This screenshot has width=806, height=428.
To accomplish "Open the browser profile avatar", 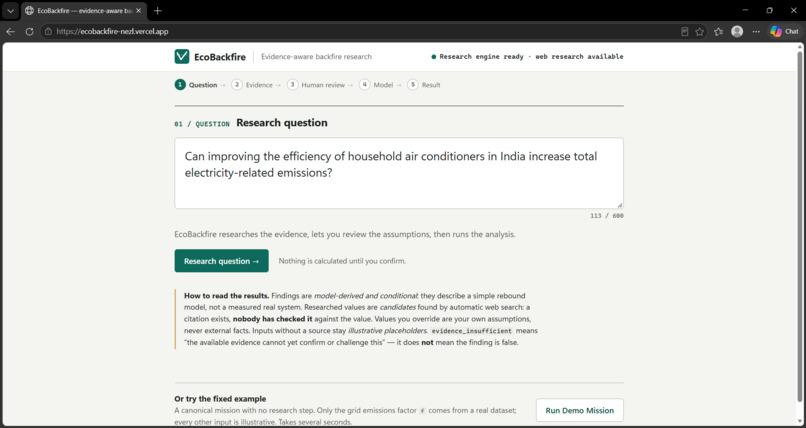I will coord(737,31).
